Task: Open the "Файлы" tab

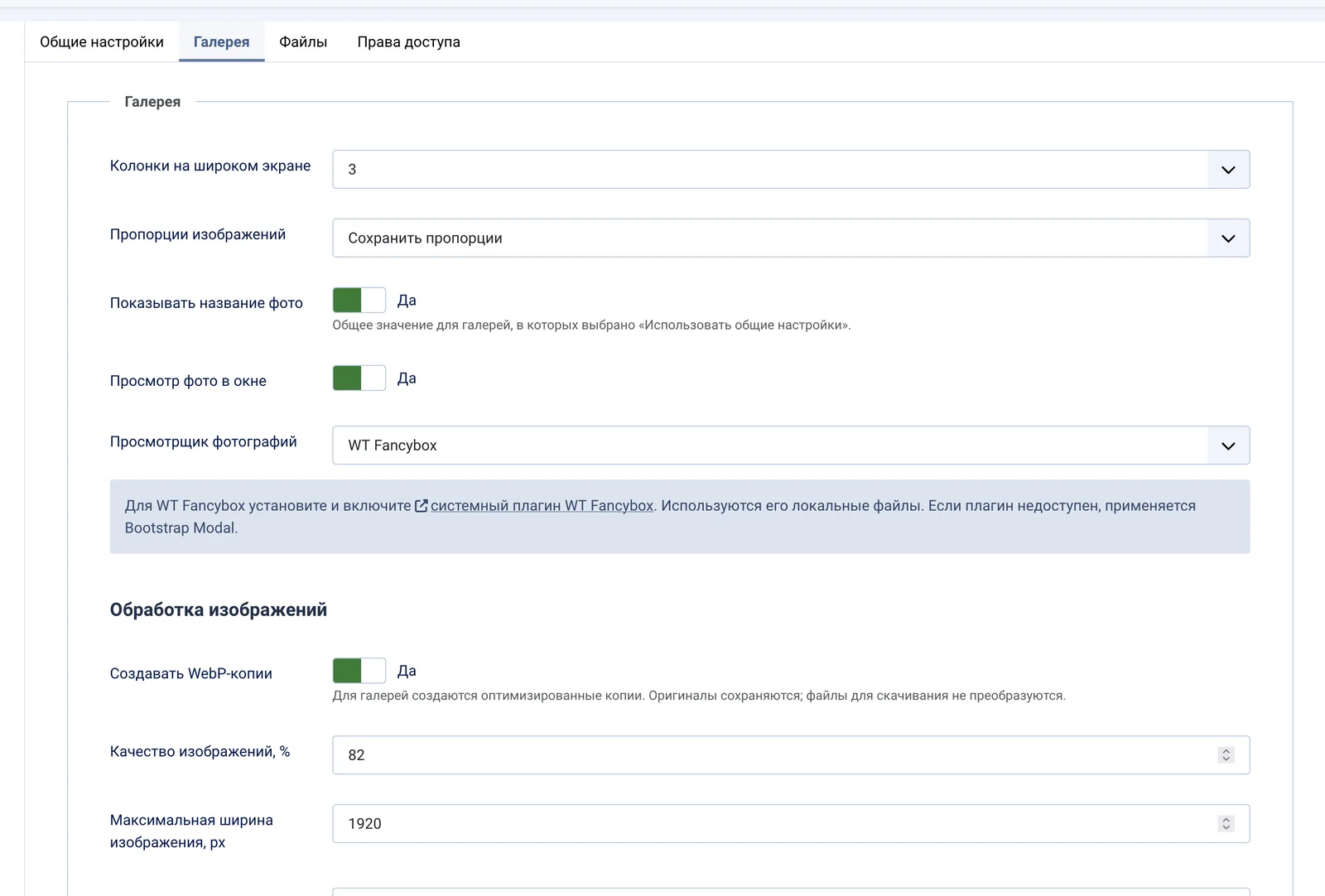Action: 303,42
